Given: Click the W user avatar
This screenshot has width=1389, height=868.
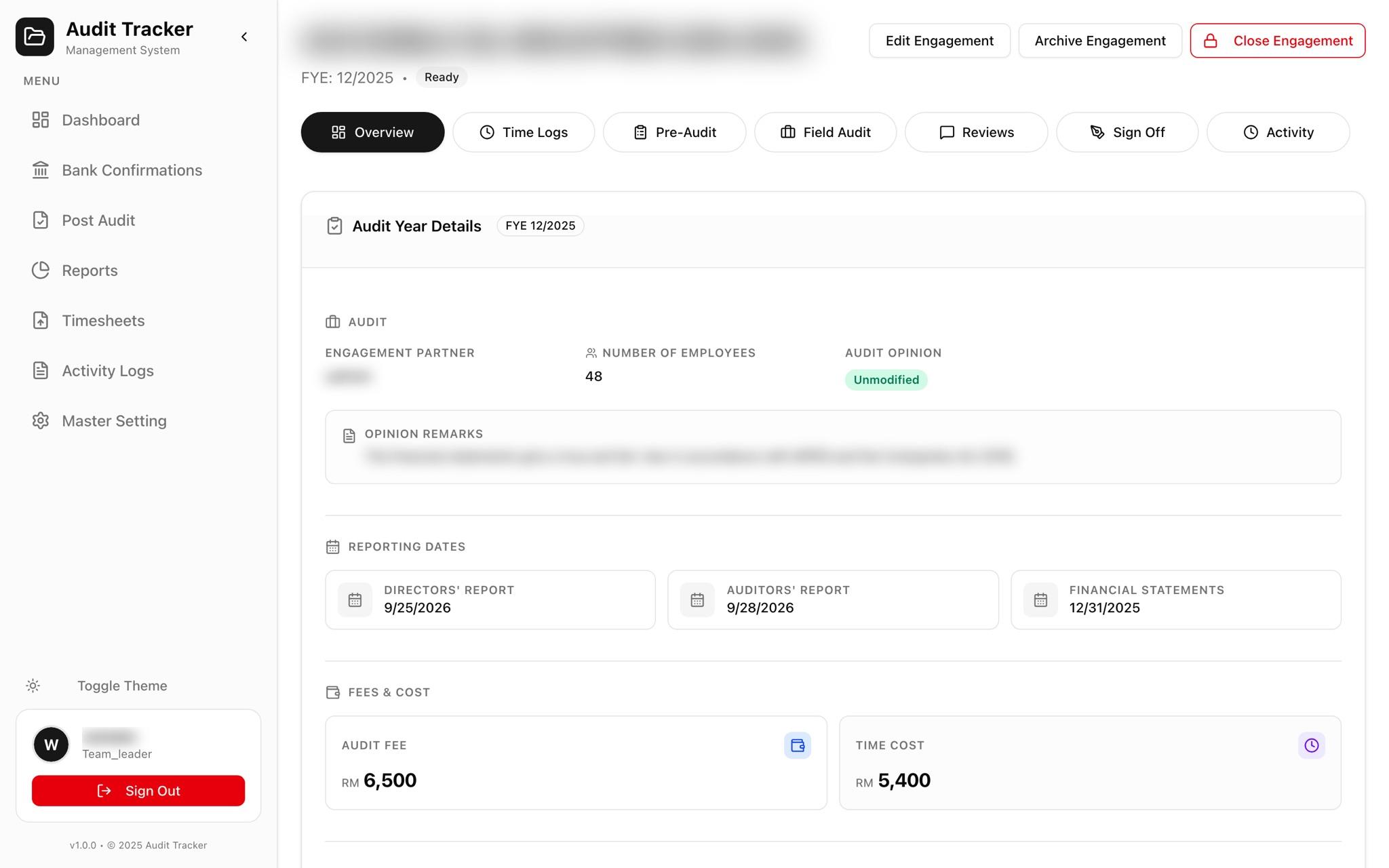Looking at the screenshot, I should click(52, 745).
